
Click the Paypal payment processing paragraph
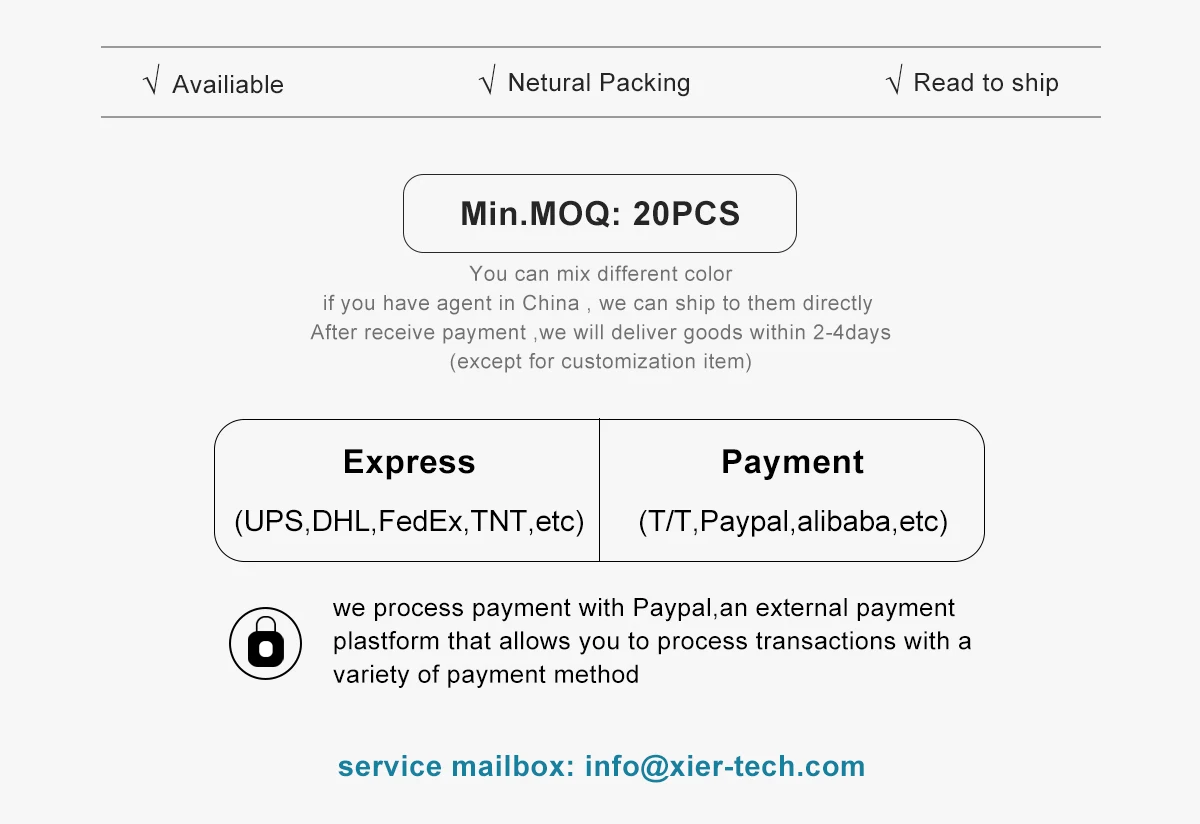[x=650, y=641]
